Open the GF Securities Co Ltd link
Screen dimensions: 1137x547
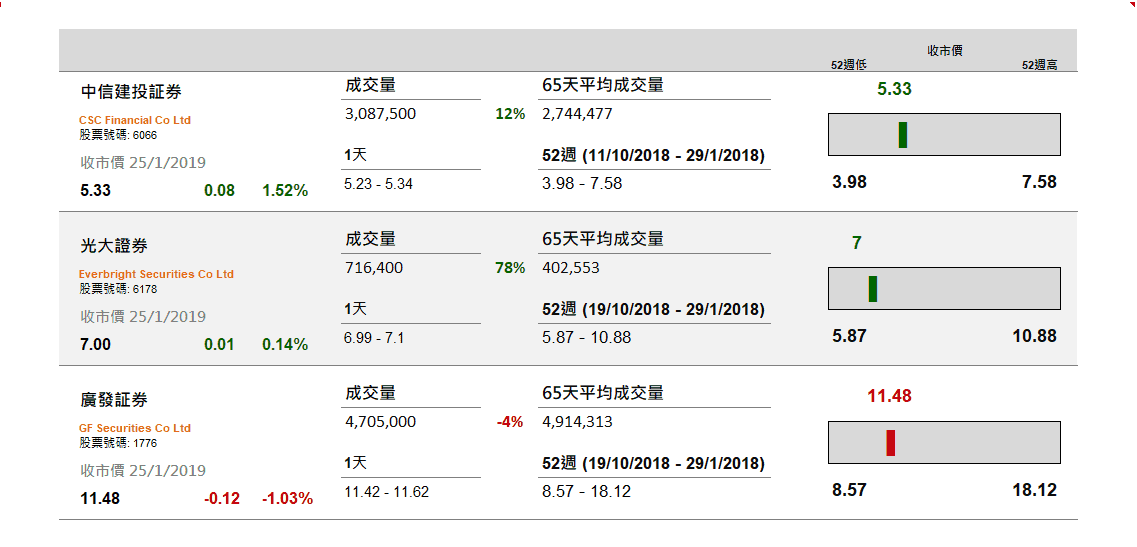[x=134, y=428]
